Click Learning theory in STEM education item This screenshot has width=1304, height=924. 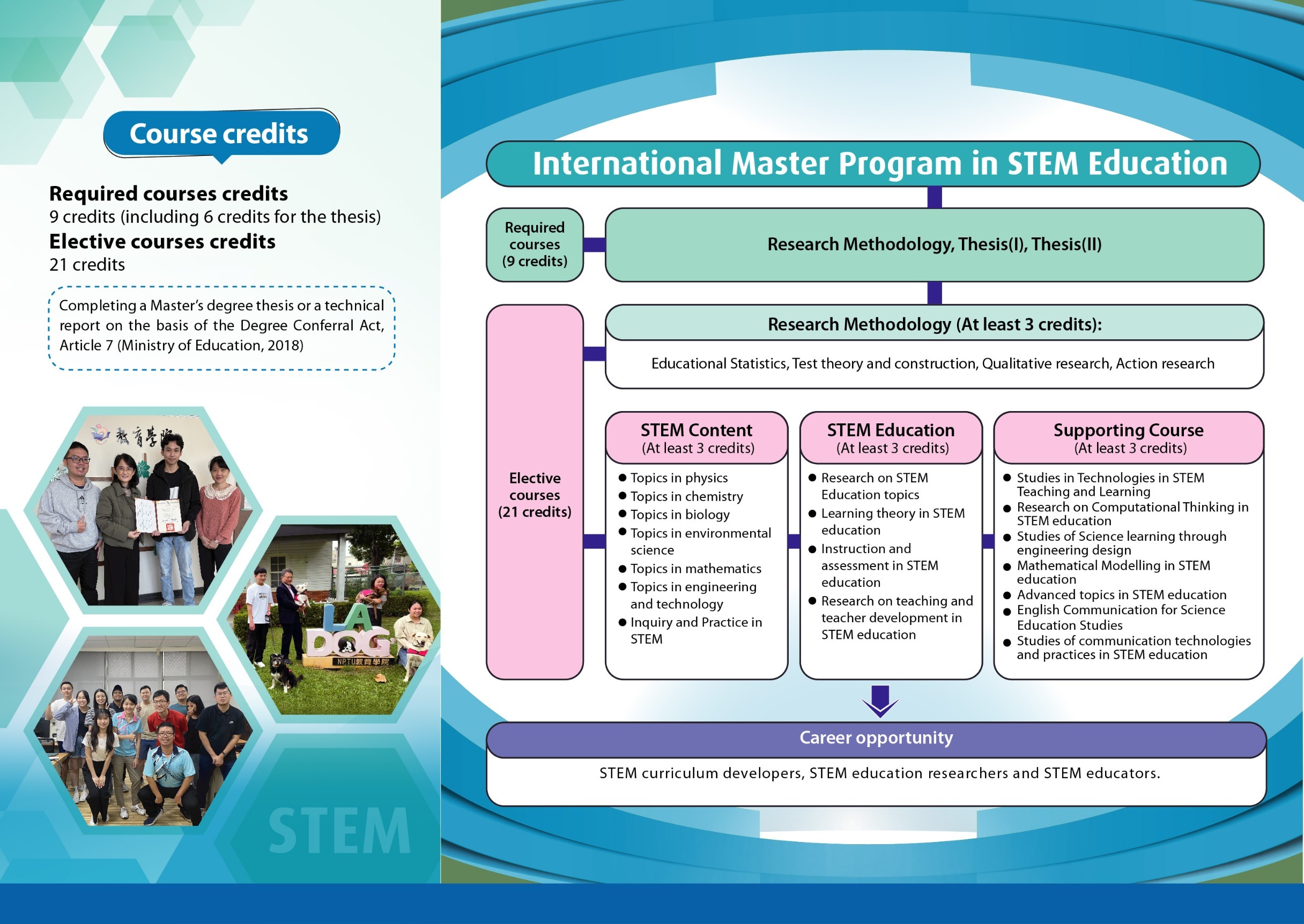pyautogui.click(x=892, y=521)
